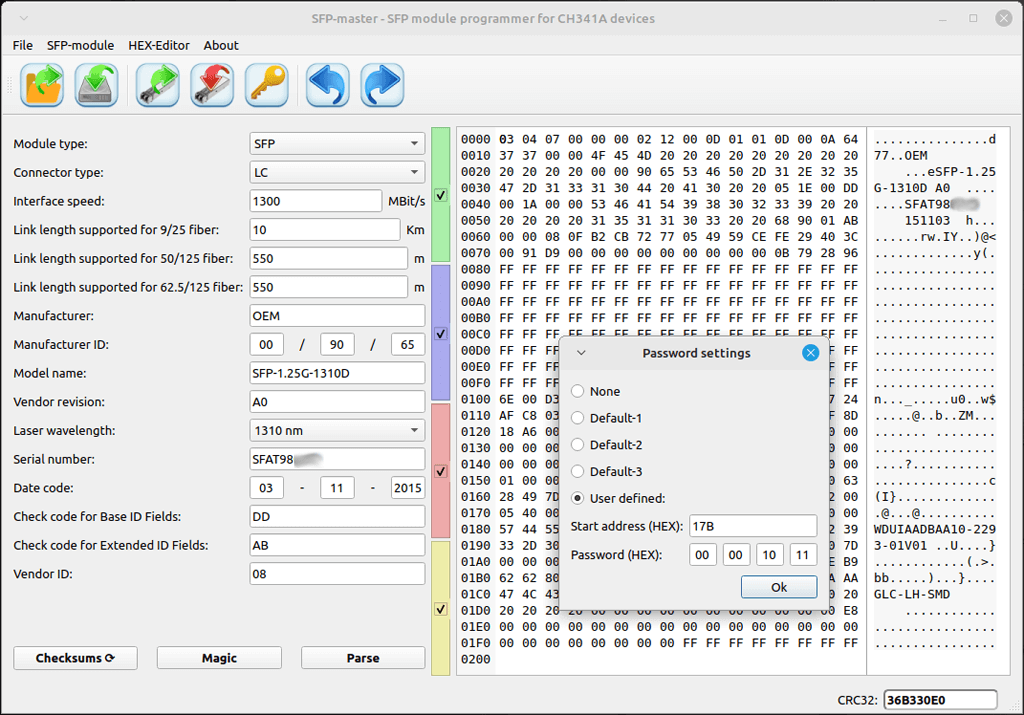Close the Password settings dialog
The width and height of the screenshot is (1024, 715).
pos(810,353)
